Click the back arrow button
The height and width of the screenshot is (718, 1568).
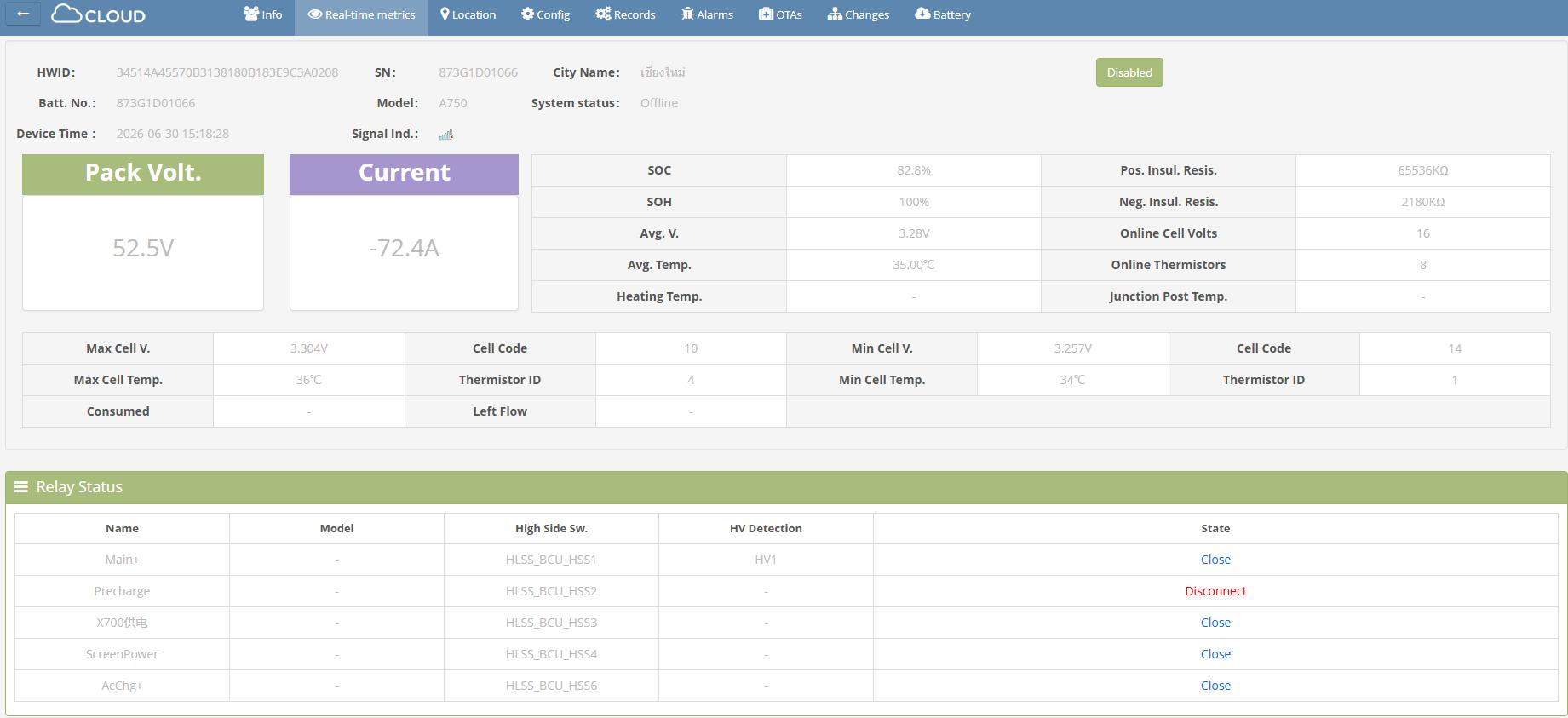[x=23, y=14]
